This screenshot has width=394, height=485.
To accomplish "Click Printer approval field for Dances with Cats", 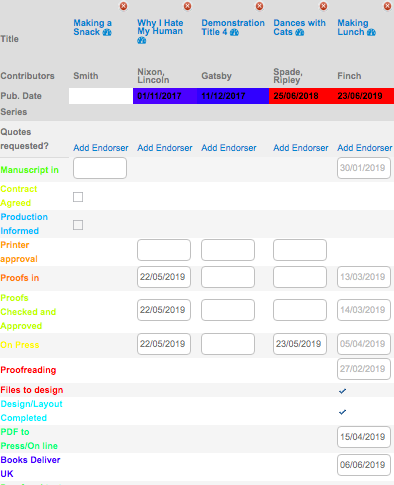I will click(300, 250).
